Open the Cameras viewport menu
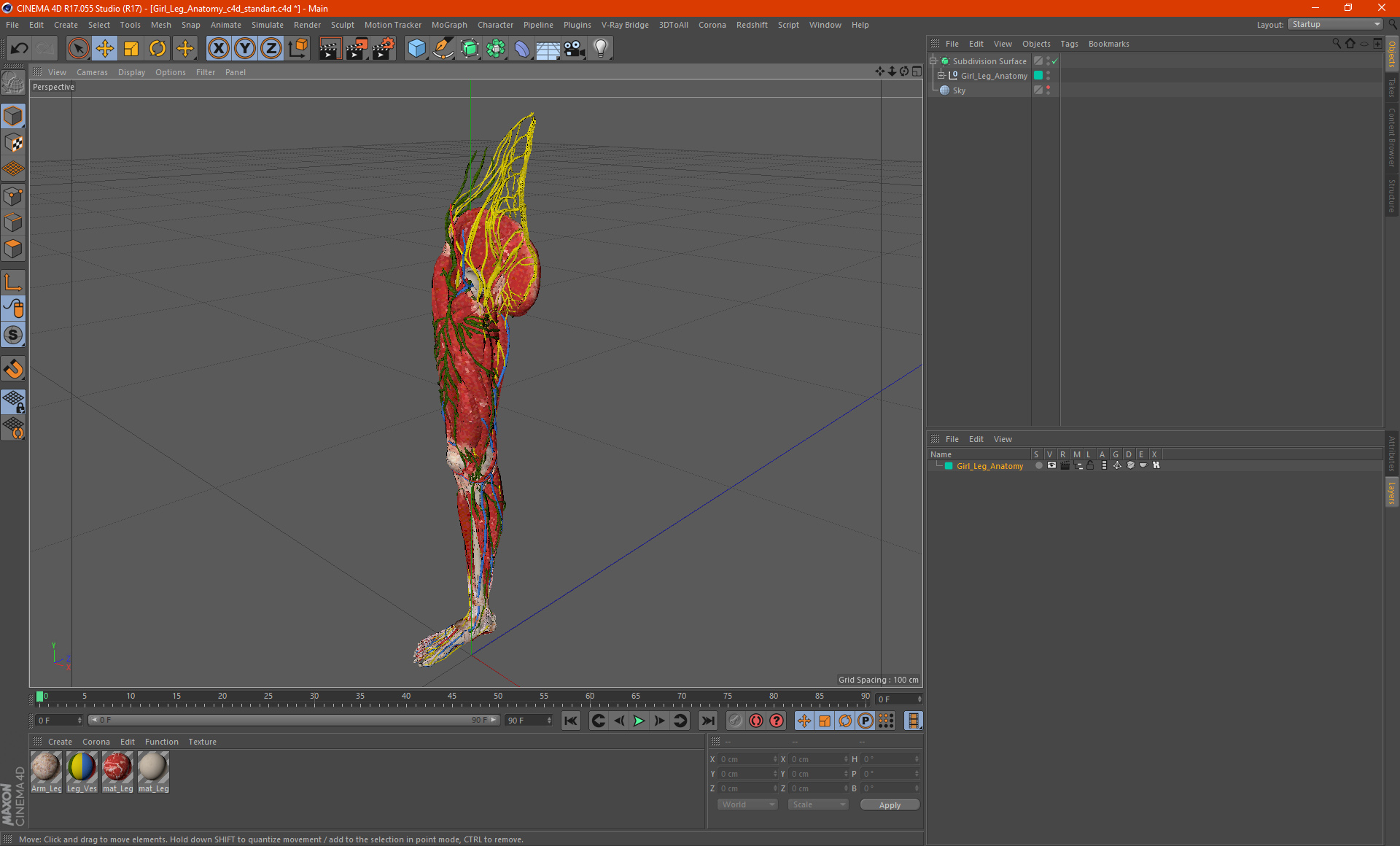 [92, 72]
